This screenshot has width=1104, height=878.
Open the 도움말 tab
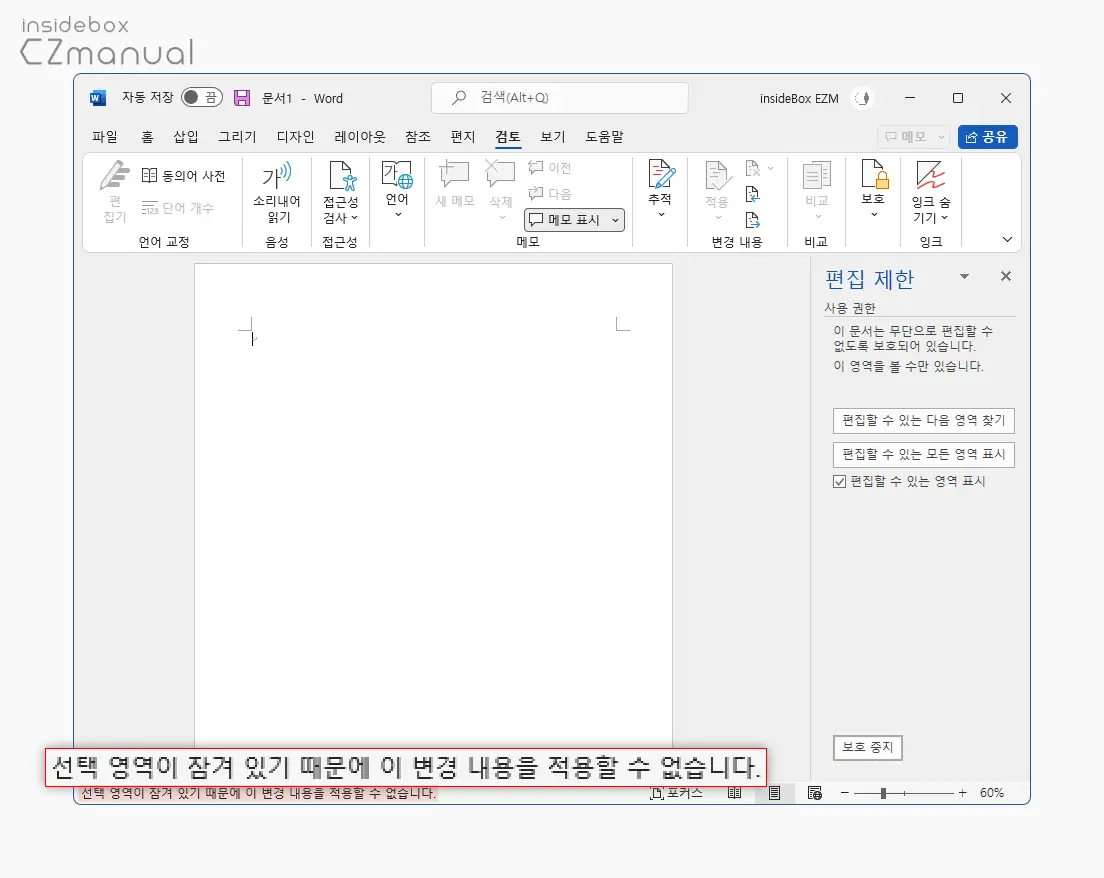tap(604, 137)
